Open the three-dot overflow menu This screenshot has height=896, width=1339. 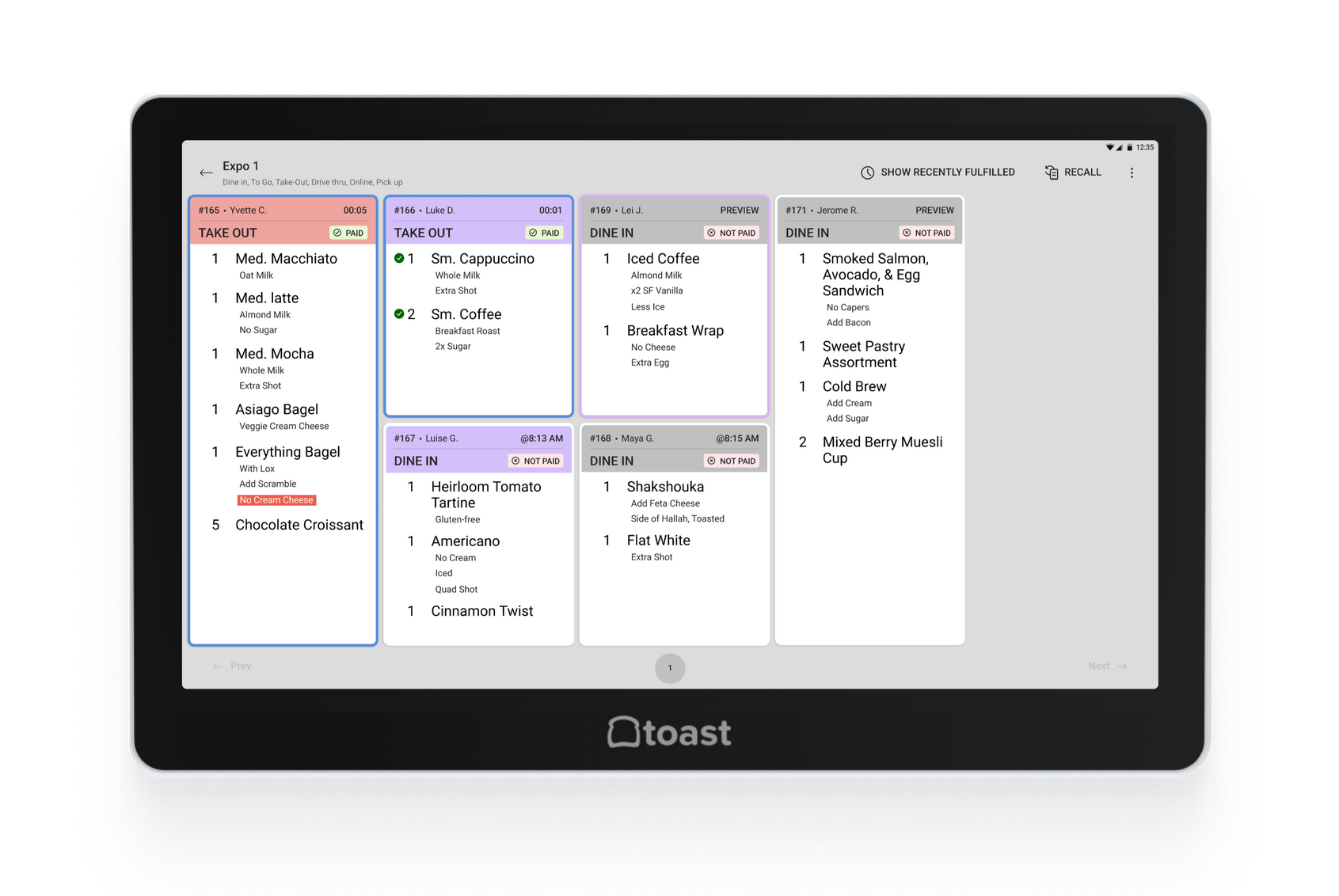(x=1132, y=173)
